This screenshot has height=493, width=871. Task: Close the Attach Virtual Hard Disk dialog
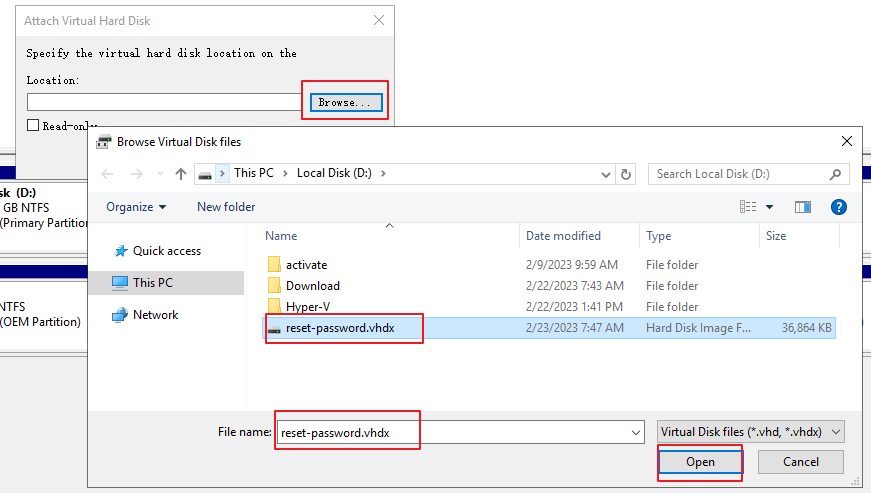(x=379, y=21)
